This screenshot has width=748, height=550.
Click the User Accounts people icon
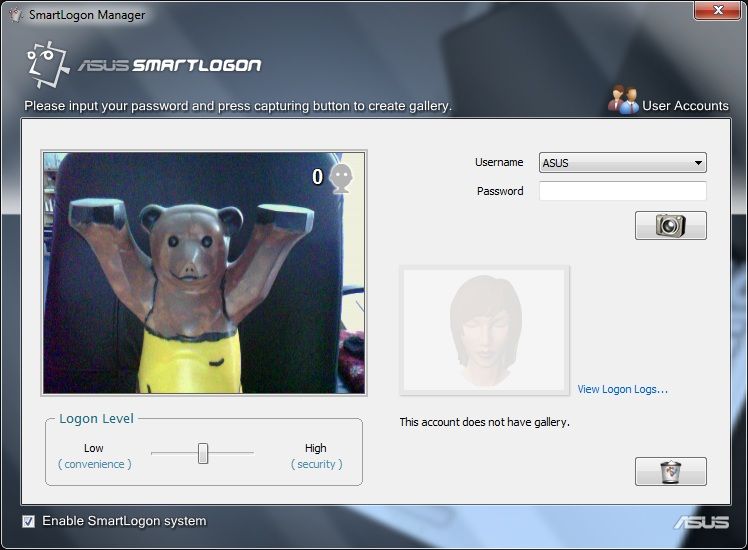623,101
